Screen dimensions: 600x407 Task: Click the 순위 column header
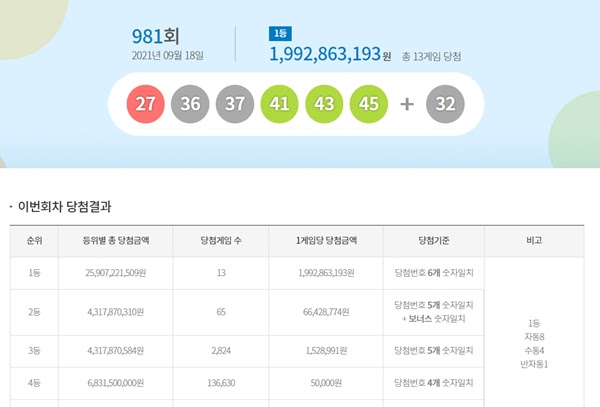(34, 241)
